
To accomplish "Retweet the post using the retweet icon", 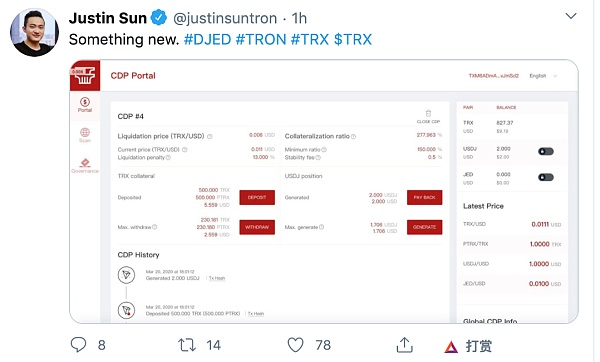I will point(187,345).
